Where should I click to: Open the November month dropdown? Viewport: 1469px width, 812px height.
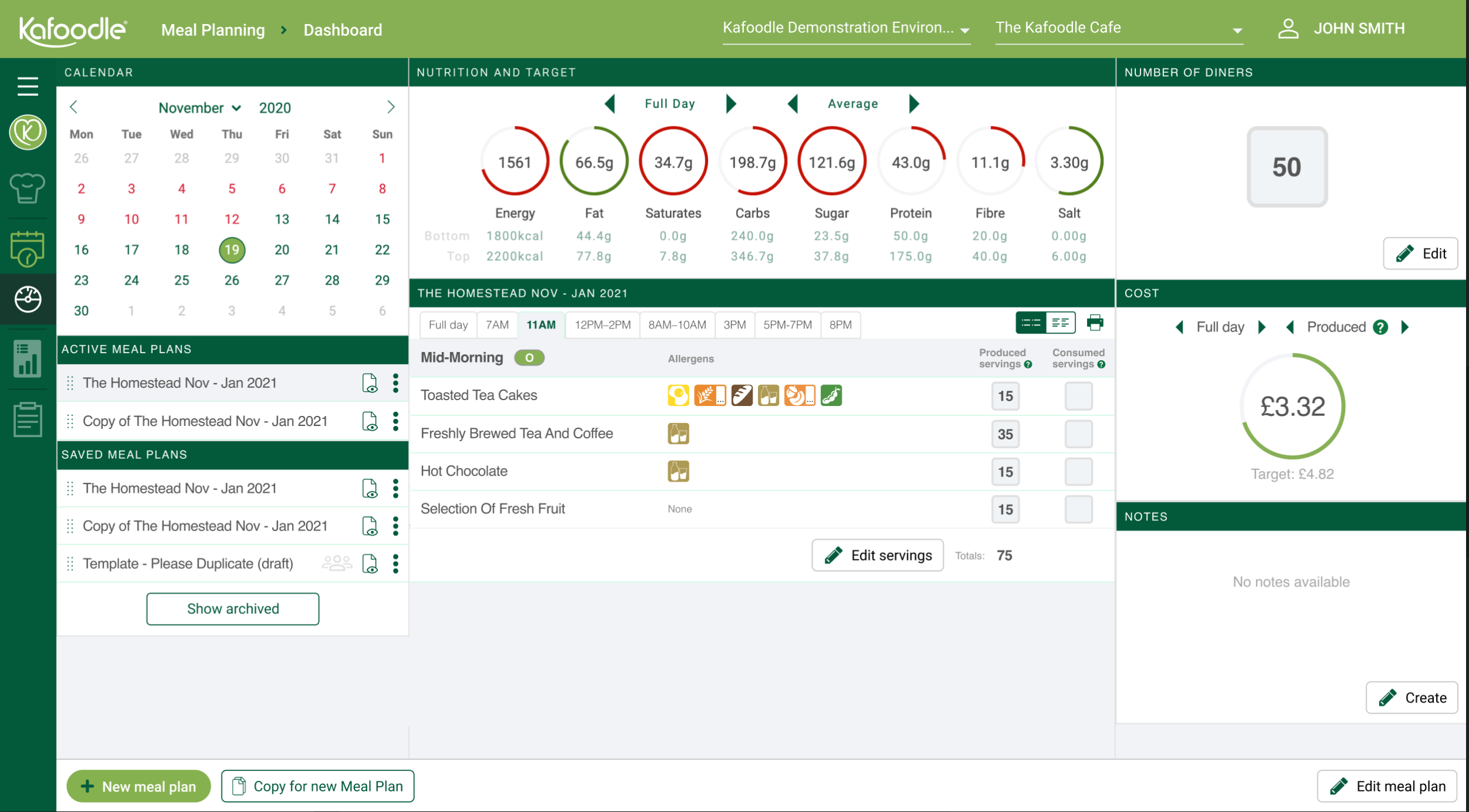coord(200,108)
